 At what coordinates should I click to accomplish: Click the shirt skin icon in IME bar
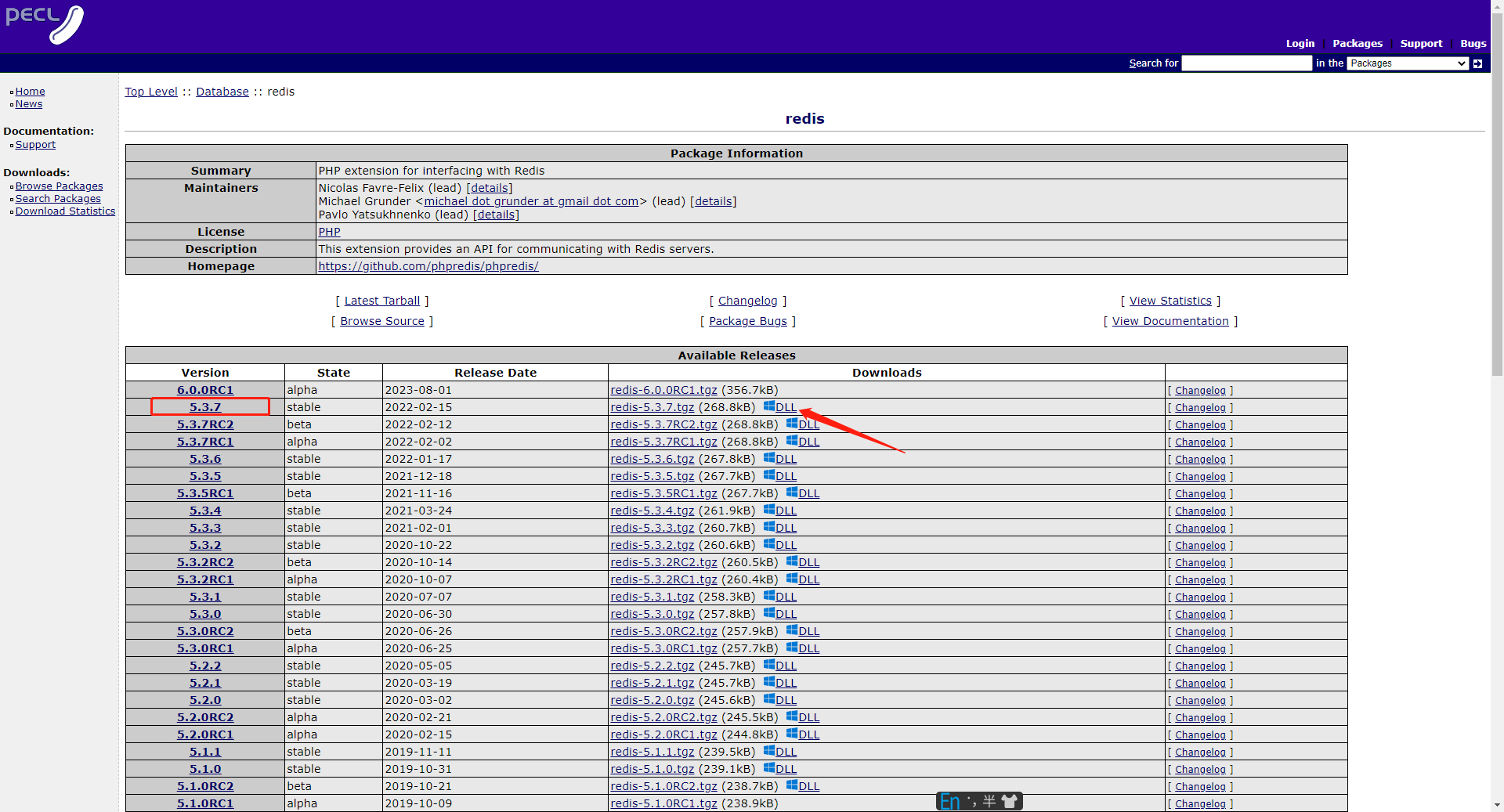[1010, 801]
